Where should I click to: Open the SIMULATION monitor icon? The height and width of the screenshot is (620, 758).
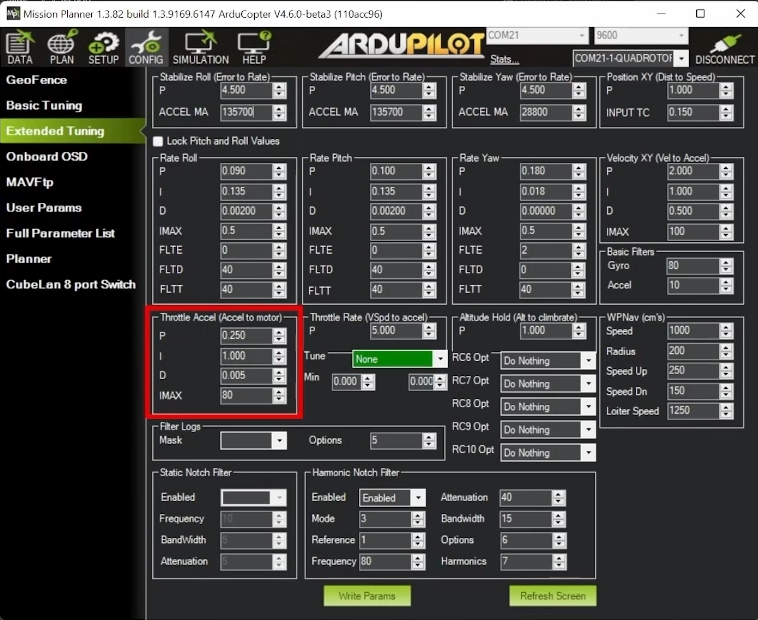[x=201, y=47]
